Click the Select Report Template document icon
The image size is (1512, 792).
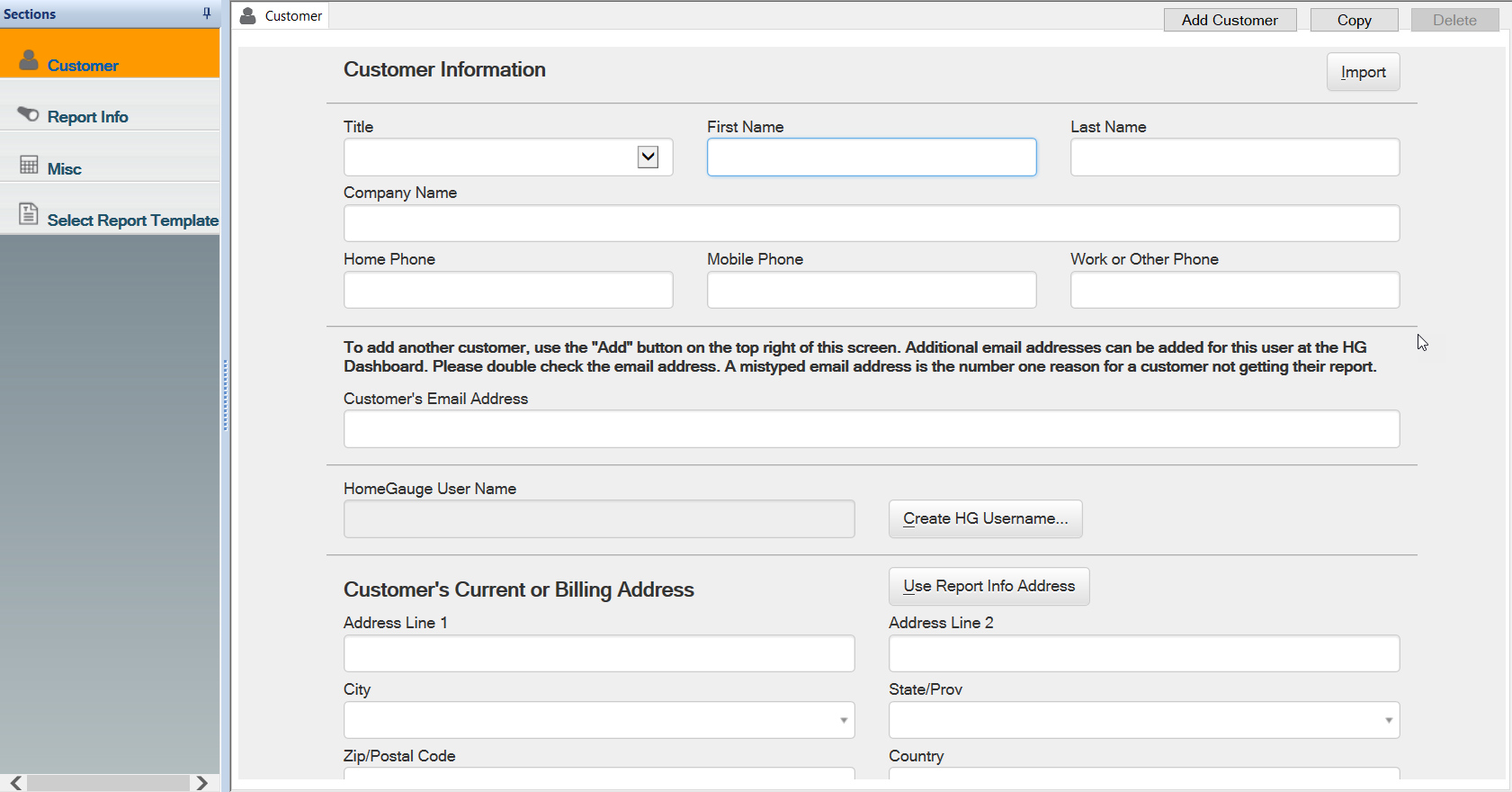pos(29,214)
